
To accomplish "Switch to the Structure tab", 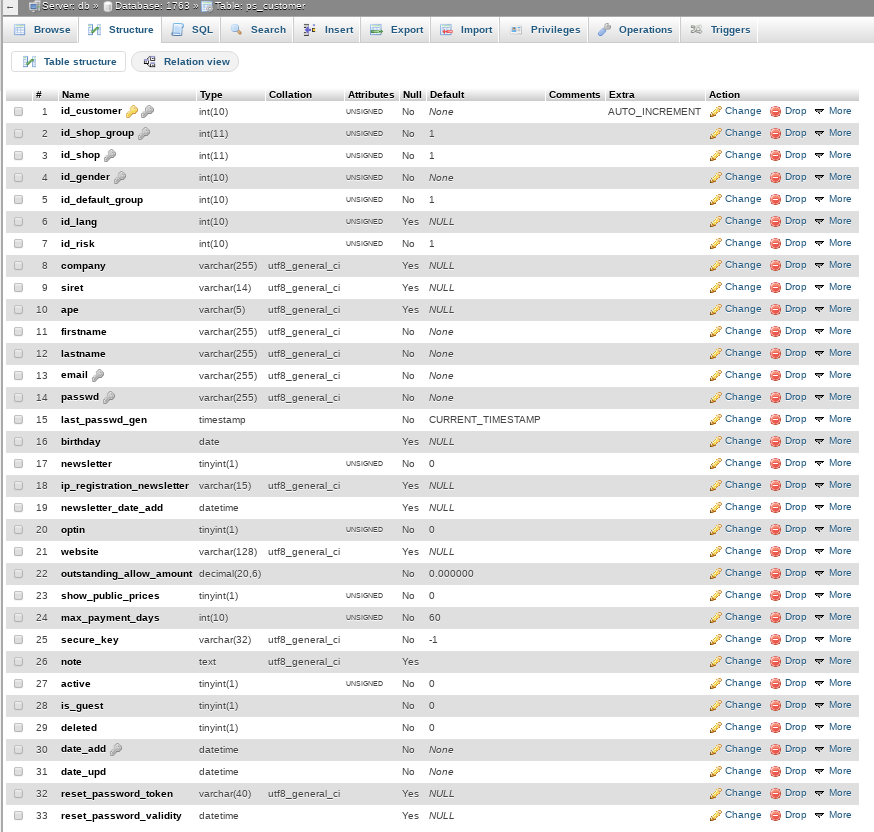I will 120,30.
